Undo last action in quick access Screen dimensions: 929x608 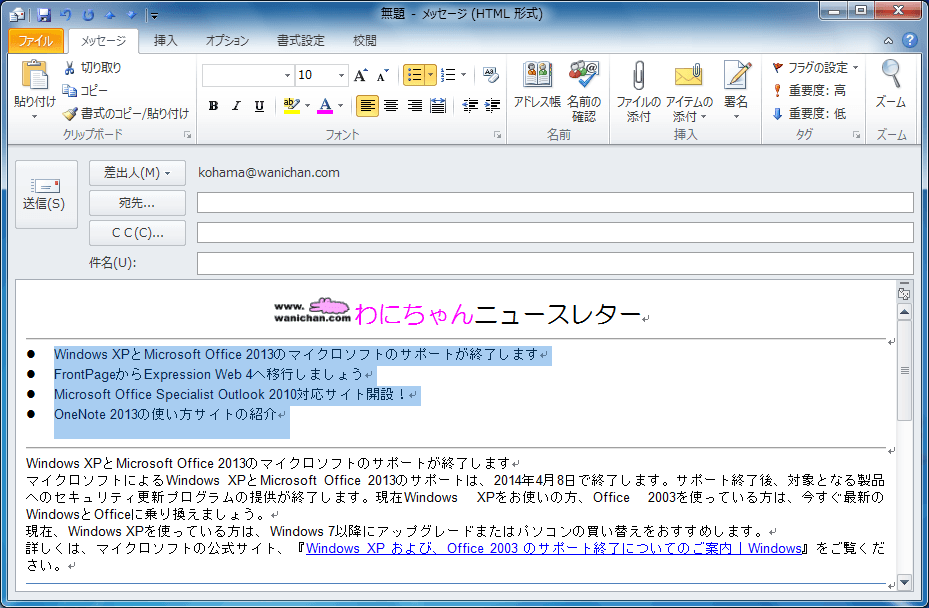tap(66, 14)
